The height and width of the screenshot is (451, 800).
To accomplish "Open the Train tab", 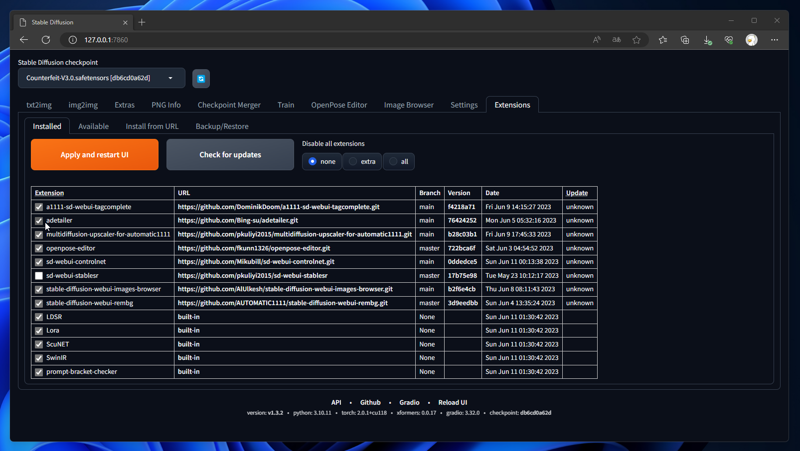I will tap(286, 105).
